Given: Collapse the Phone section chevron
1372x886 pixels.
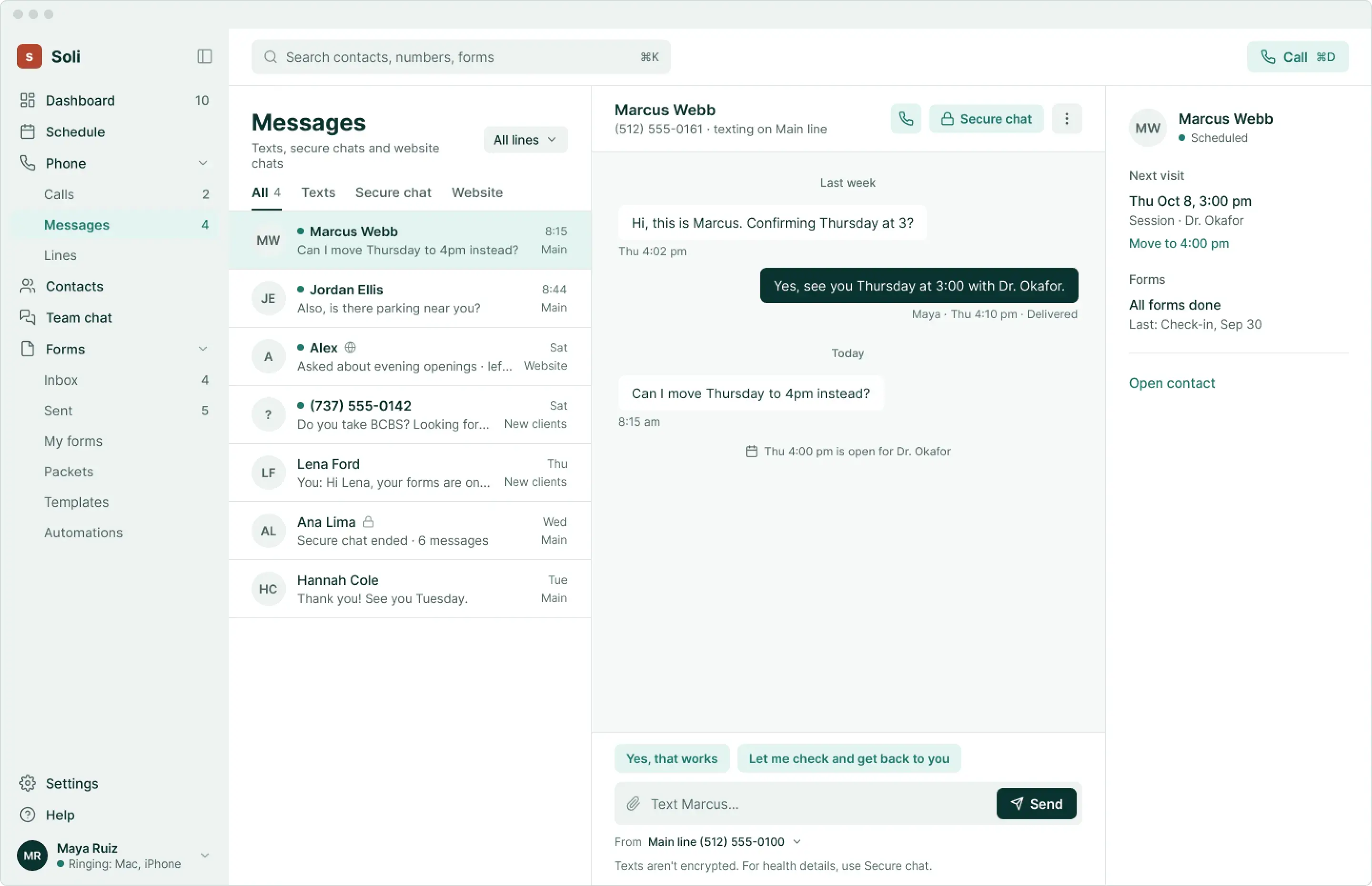Looking at the screenshot, I should point(202,163).
